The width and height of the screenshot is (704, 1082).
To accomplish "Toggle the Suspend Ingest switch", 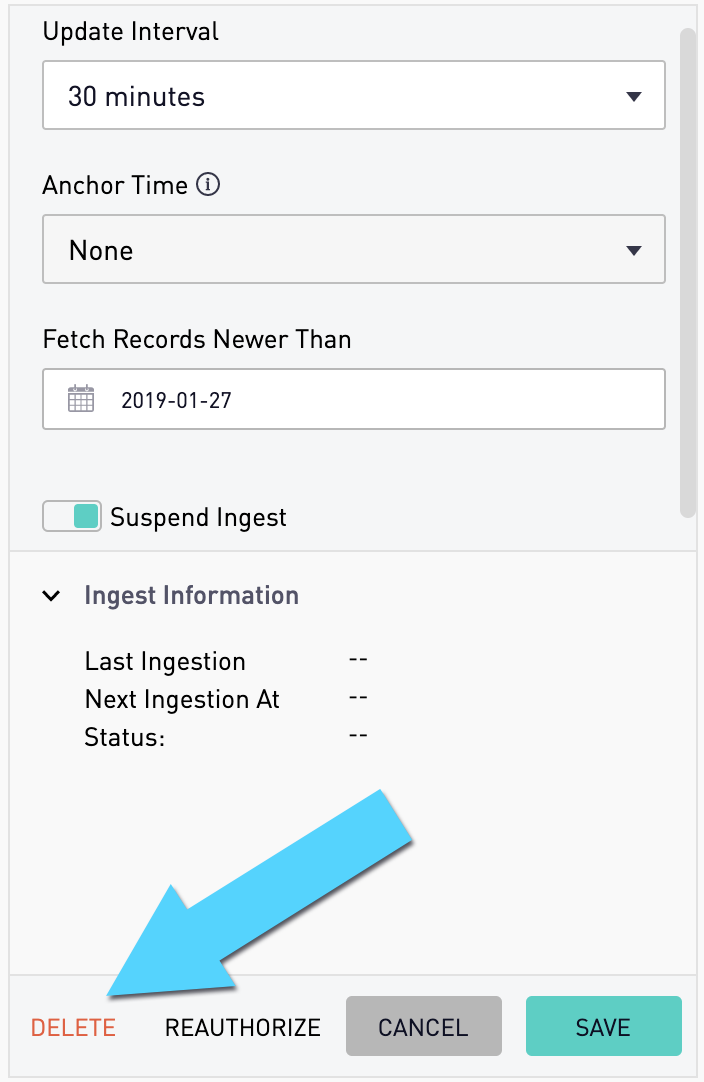I will pyautogui.click(x=72, y=516).
